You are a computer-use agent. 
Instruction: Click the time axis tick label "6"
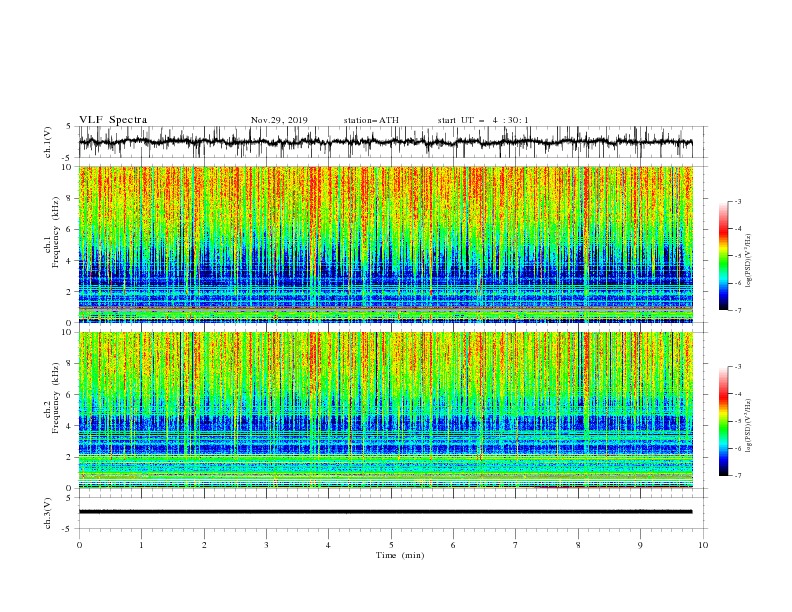tap(453, 545)
